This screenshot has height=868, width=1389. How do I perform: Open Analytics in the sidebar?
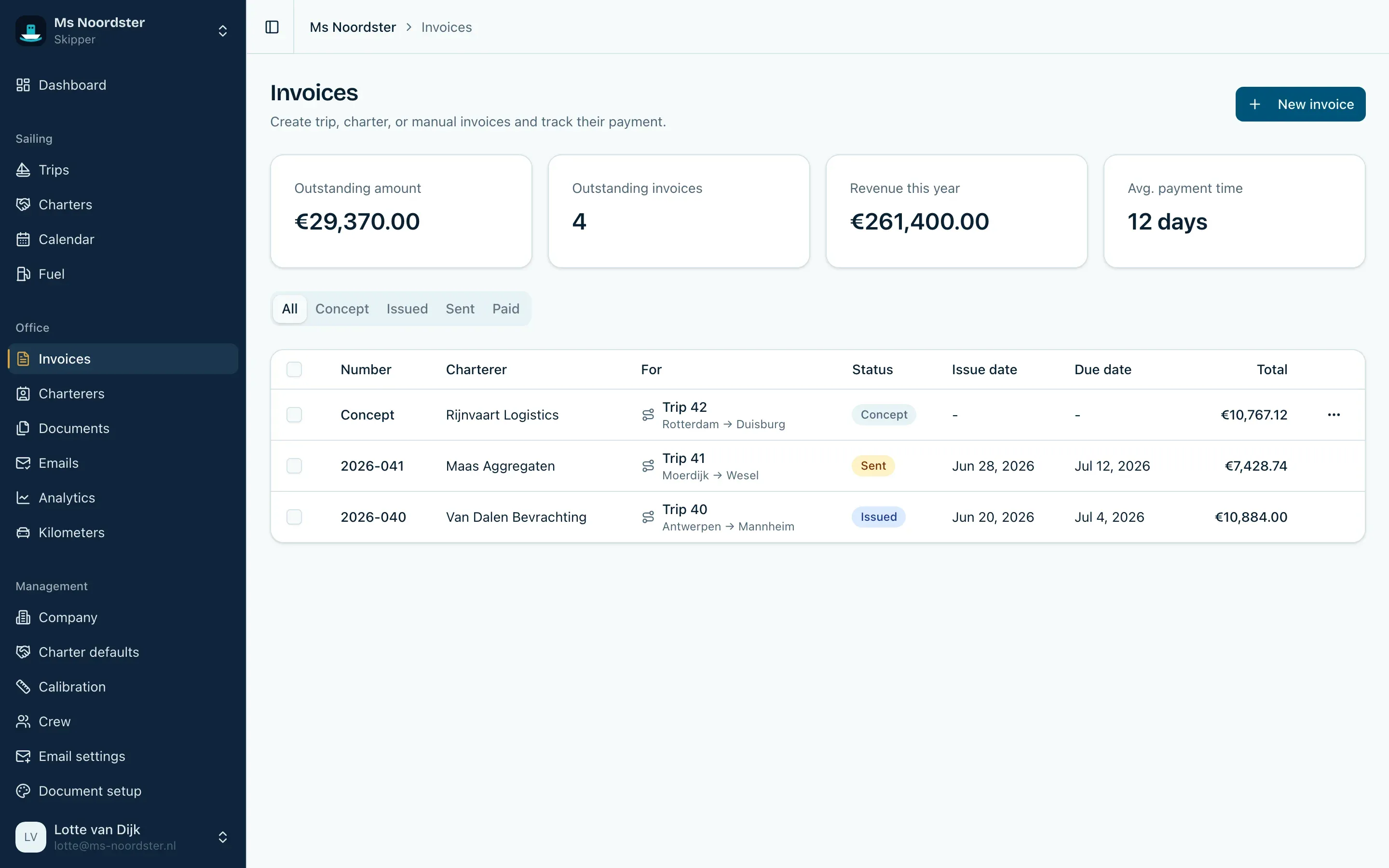pyautogui.click(x=123, y=498)
